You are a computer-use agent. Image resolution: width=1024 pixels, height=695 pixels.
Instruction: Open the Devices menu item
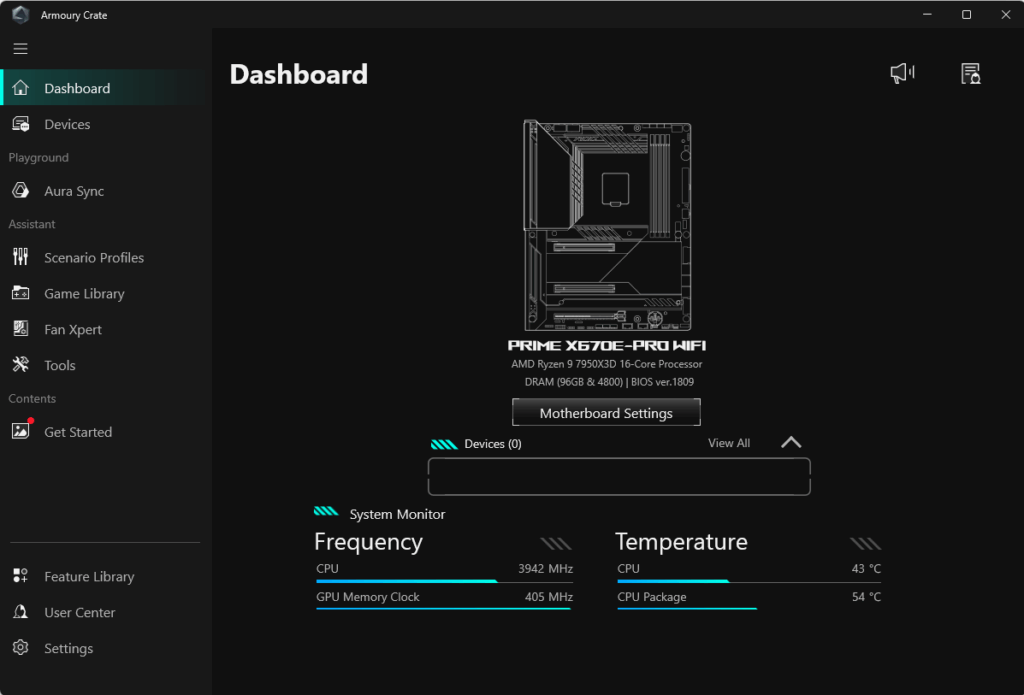pyautogui.click(x=106, y=123)
